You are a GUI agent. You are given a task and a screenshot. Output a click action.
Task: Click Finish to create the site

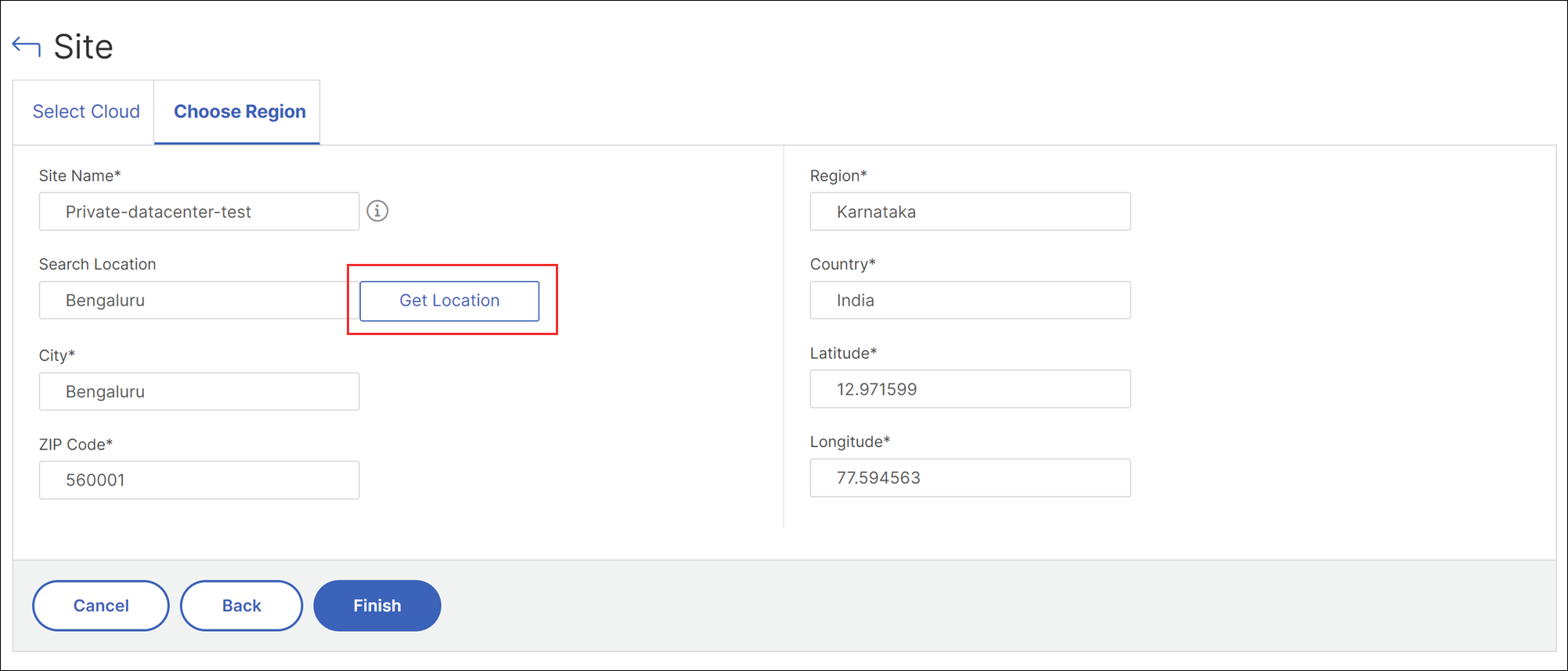point(377,605)
